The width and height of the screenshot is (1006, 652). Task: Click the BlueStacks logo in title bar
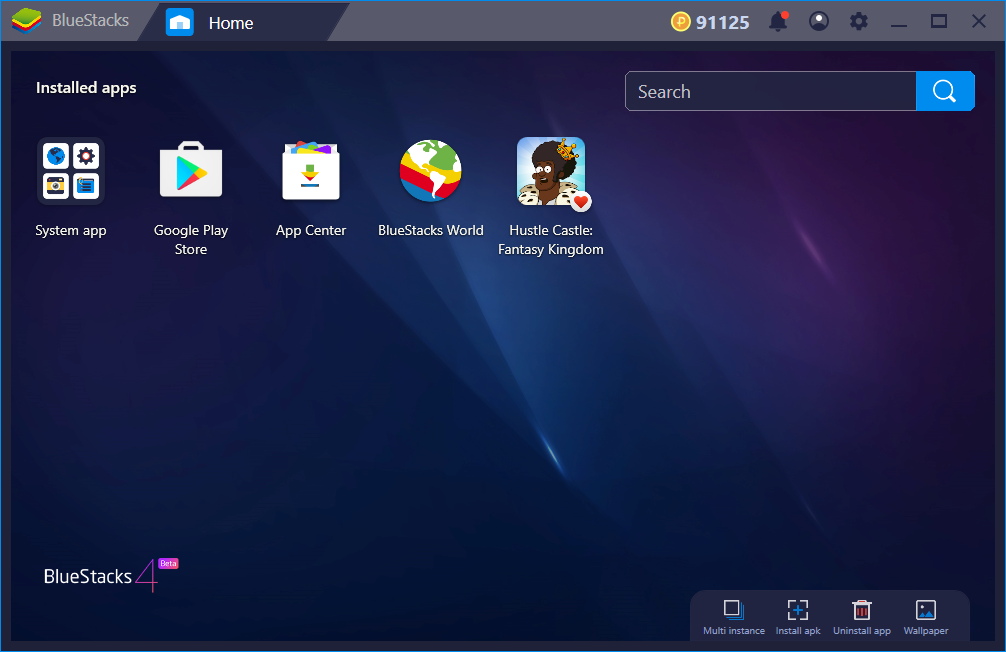coord(26,21)
